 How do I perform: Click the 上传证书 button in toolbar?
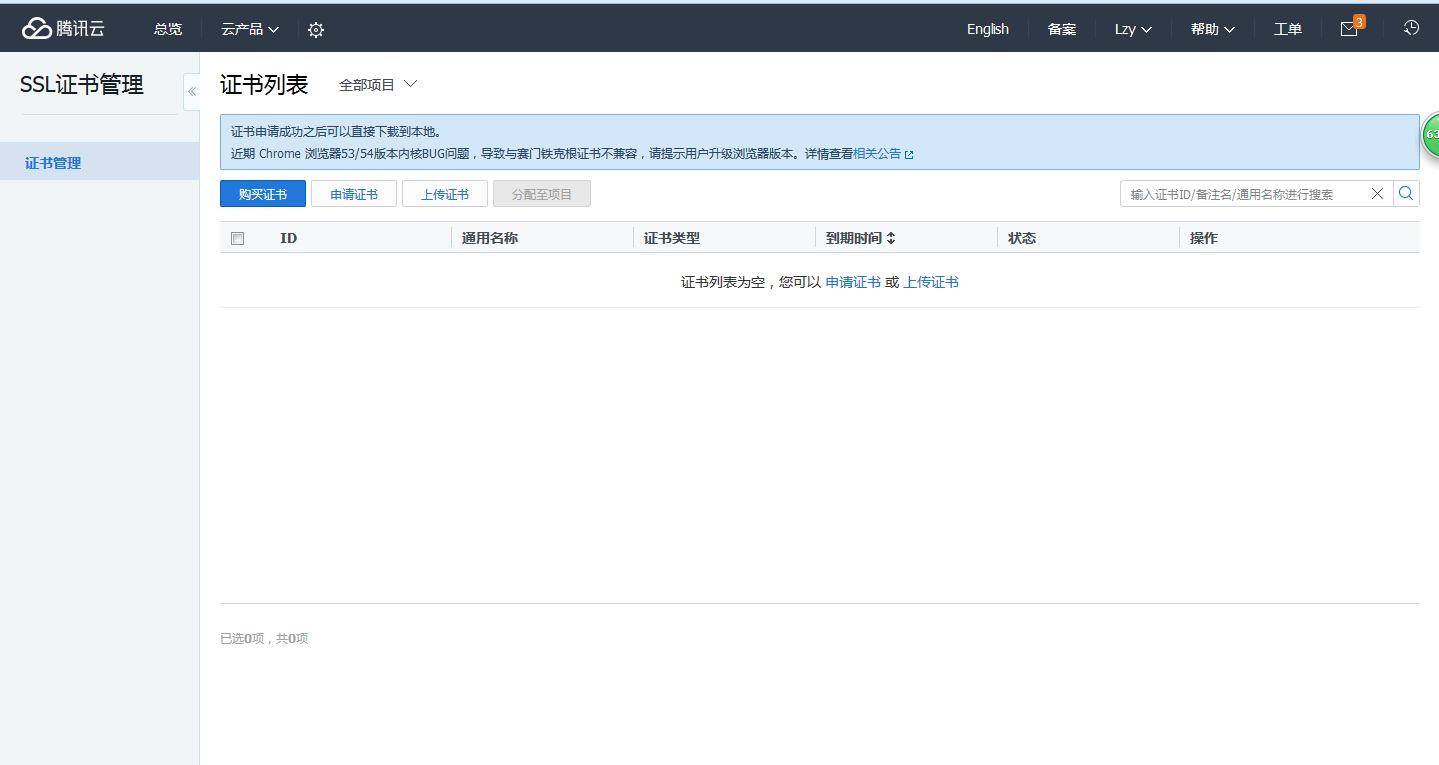445,194
